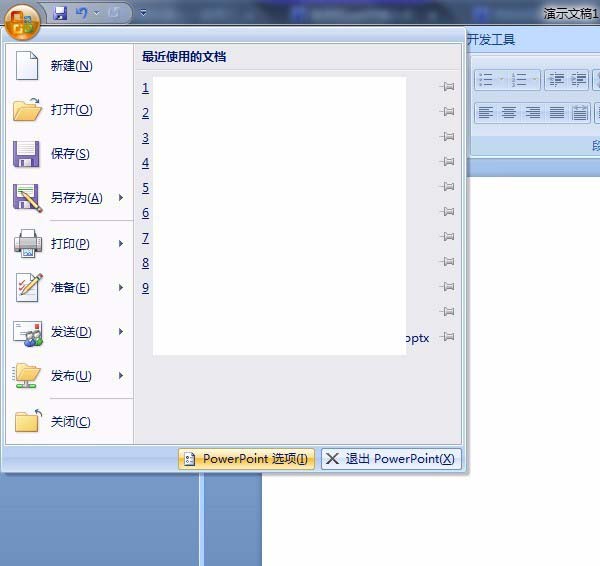The image size is (600, 566).
Task: Click the blank page icon beside 新建
Action: pos(26,66)
